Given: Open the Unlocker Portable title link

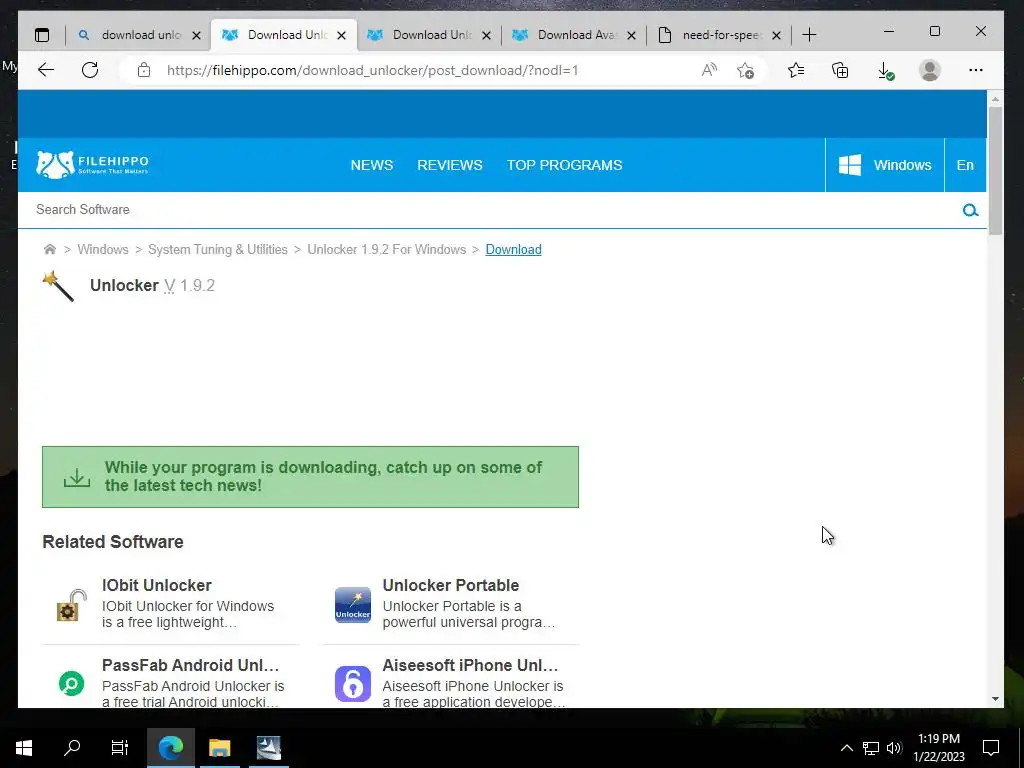Looking at the screenshot, I should point(451,585).
